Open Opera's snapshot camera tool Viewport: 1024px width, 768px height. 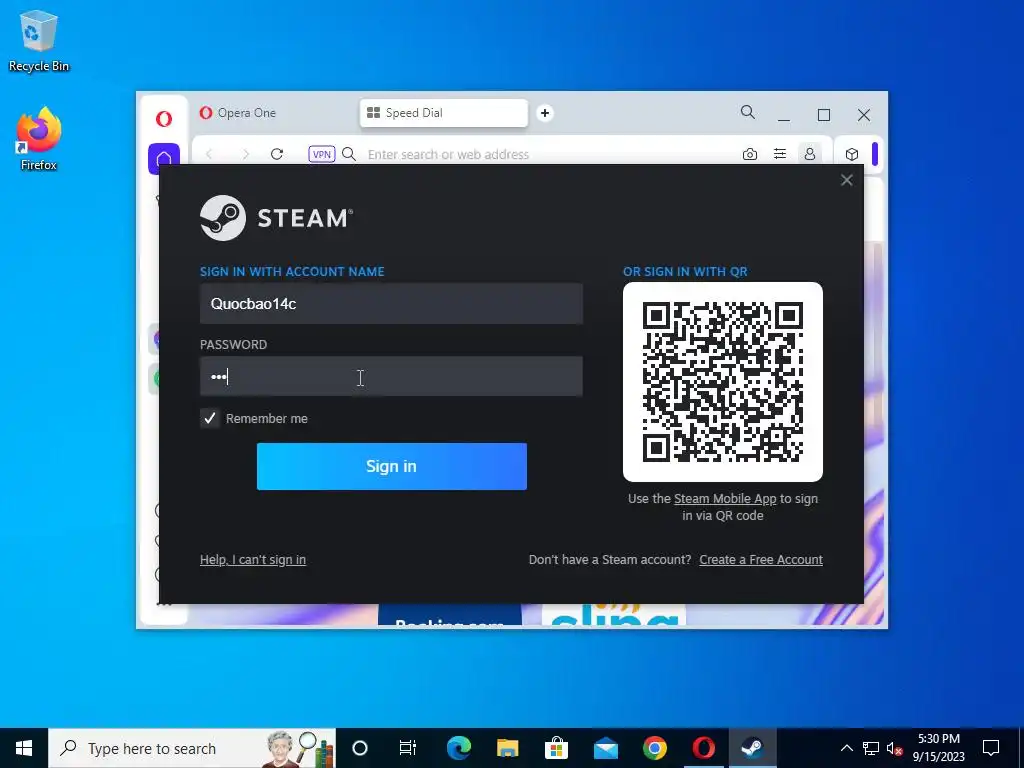[750, 154]
